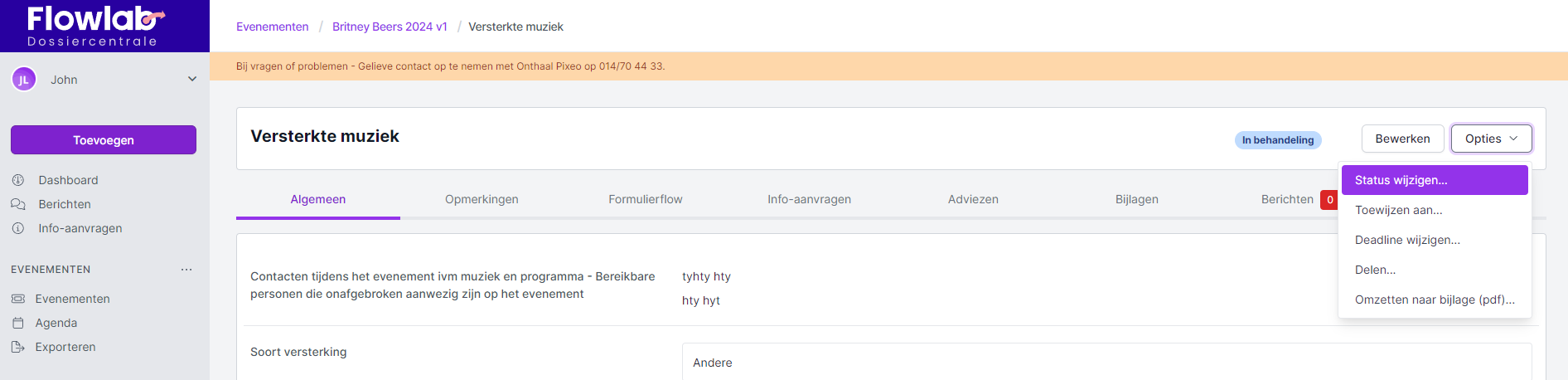
Task: Click the Dashboard icon in sidebar
Action: point(18,180)
